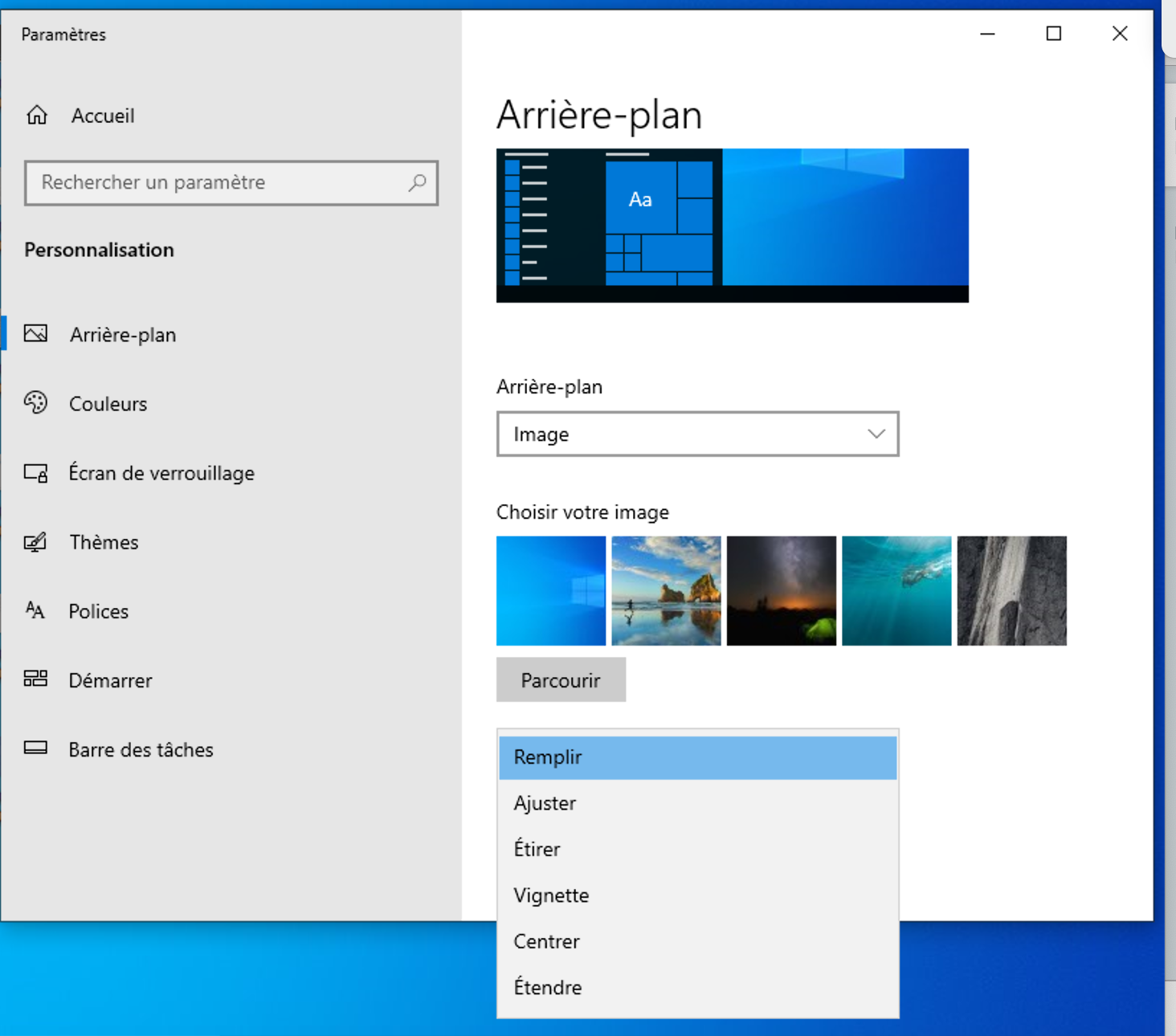Image resolution: width=1176 pixels, height=1036 pixels.
Task: Select the blue Windows logo wallpaper
Action: tap(551, 590)
